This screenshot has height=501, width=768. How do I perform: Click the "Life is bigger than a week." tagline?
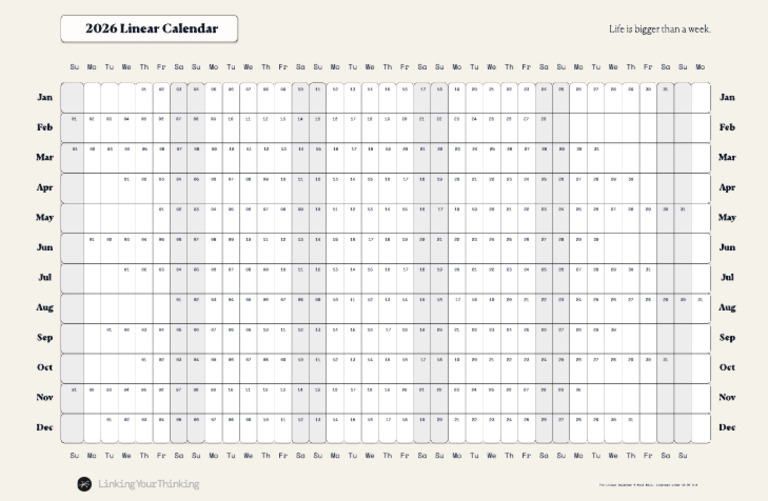coord(660,29)
